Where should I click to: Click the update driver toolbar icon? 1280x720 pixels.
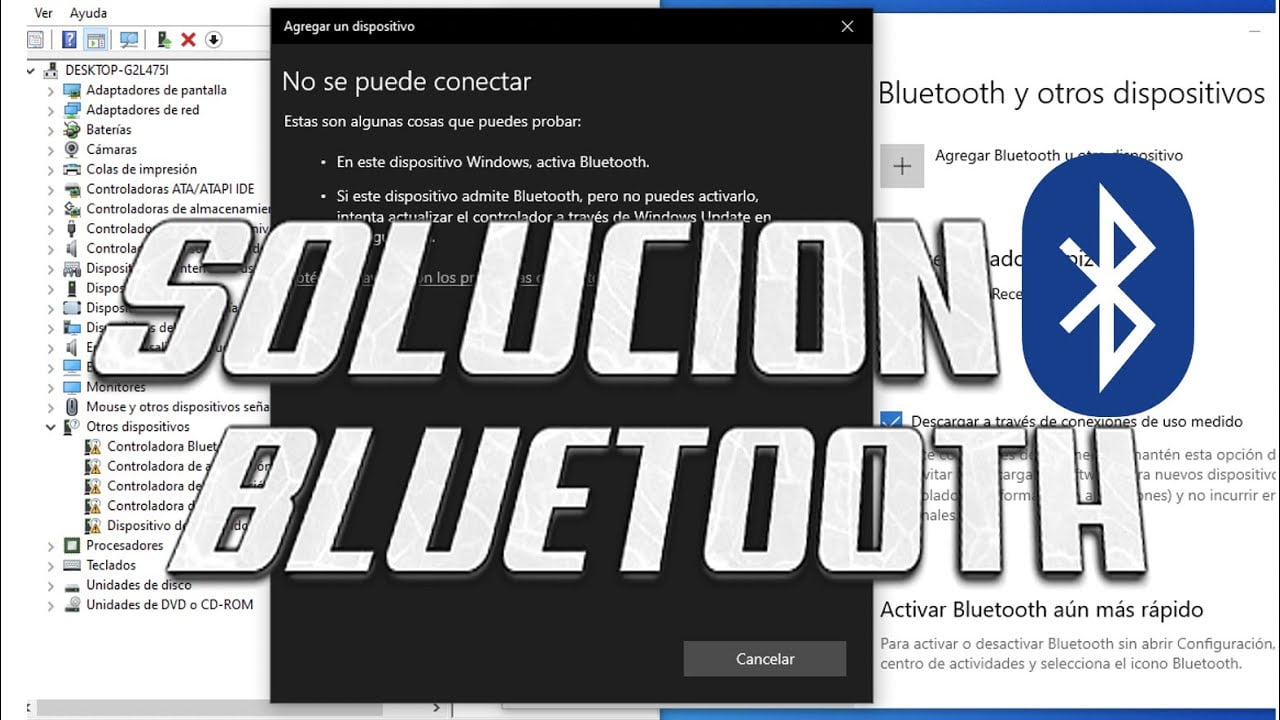click(164, 40)
